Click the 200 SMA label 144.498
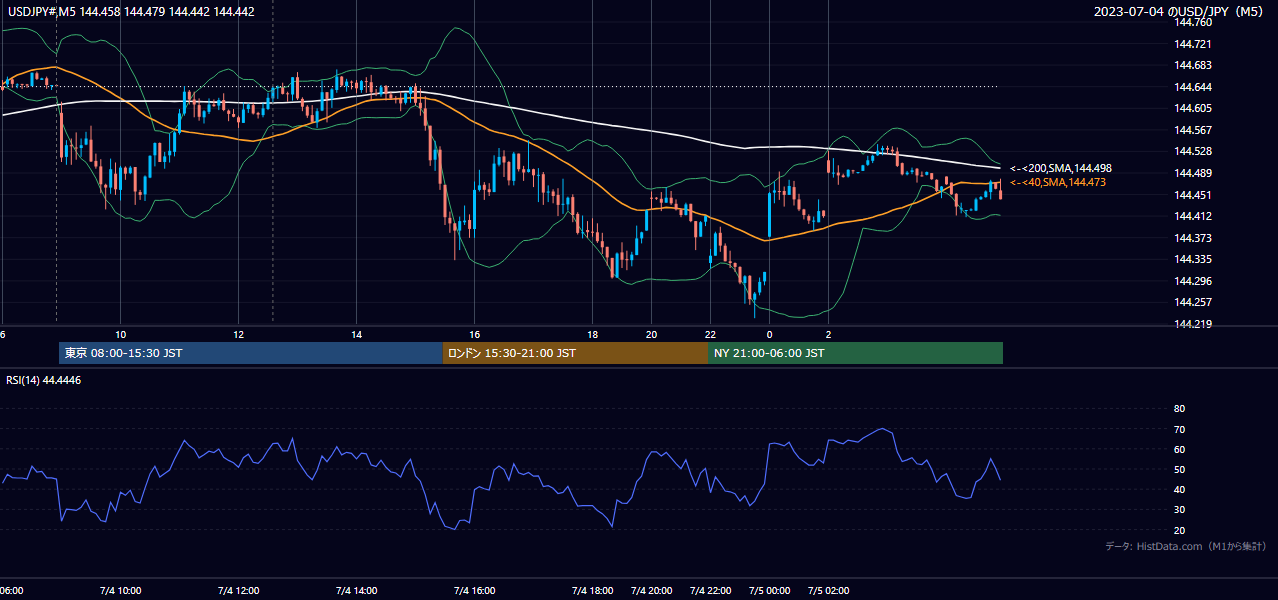 (x=1061, y=169)
